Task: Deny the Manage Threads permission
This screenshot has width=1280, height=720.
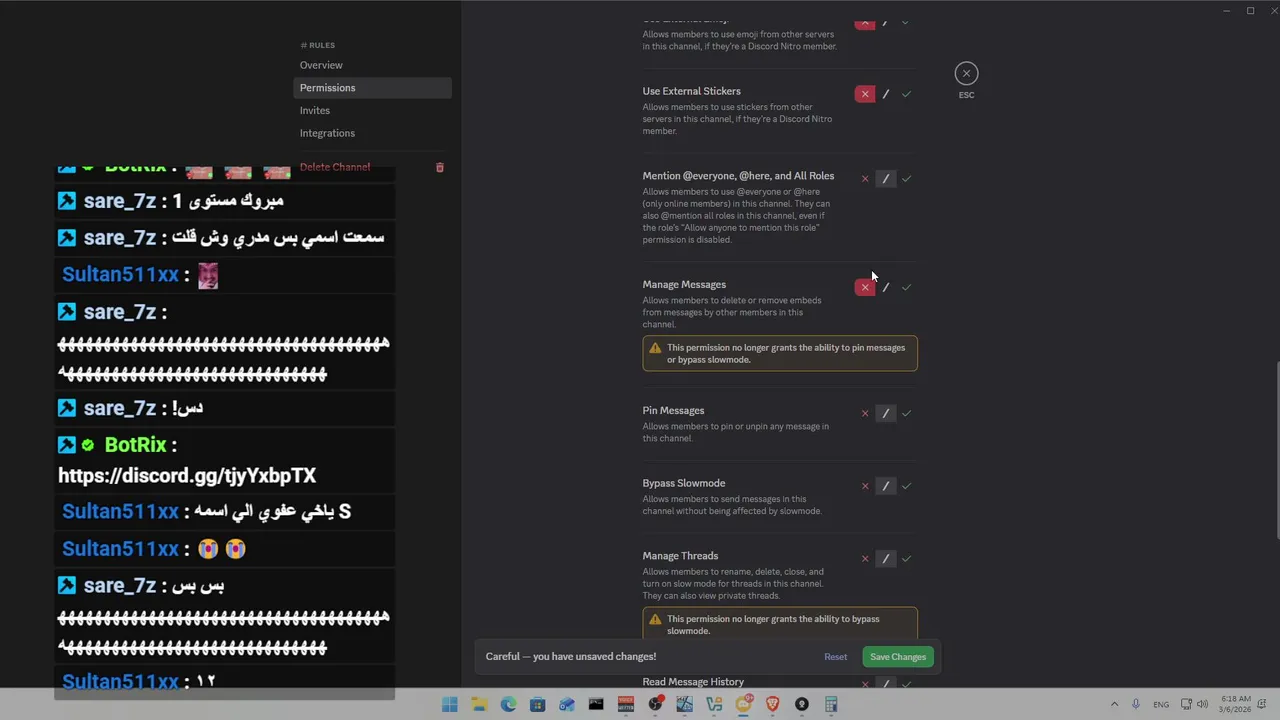Action: 865,559
